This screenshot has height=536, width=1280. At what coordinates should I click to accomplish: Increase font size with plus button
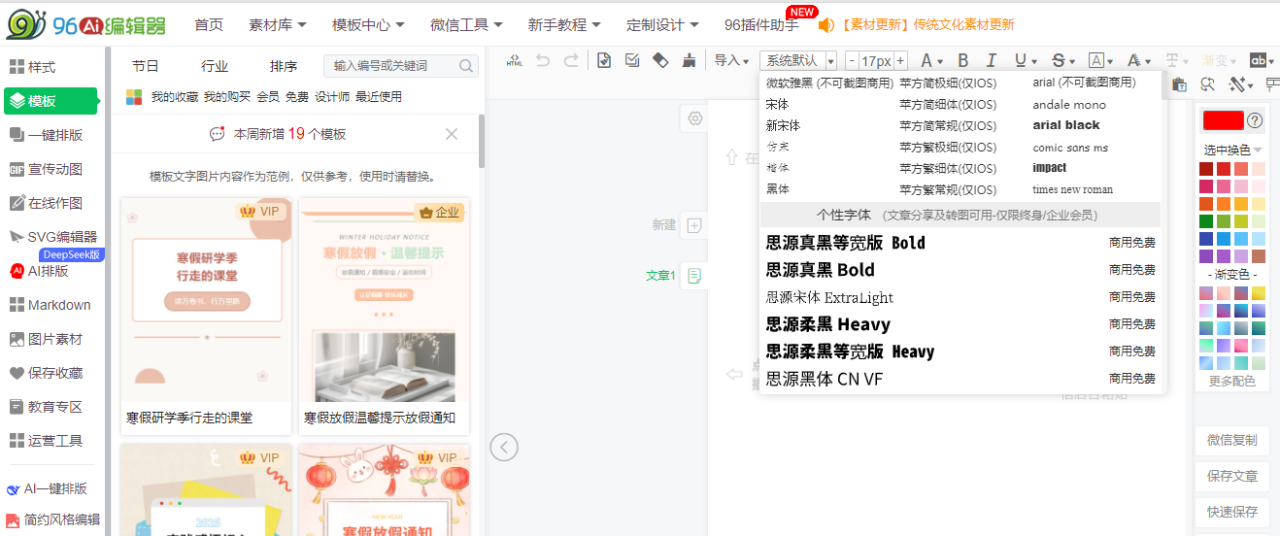tap(901, 60)
